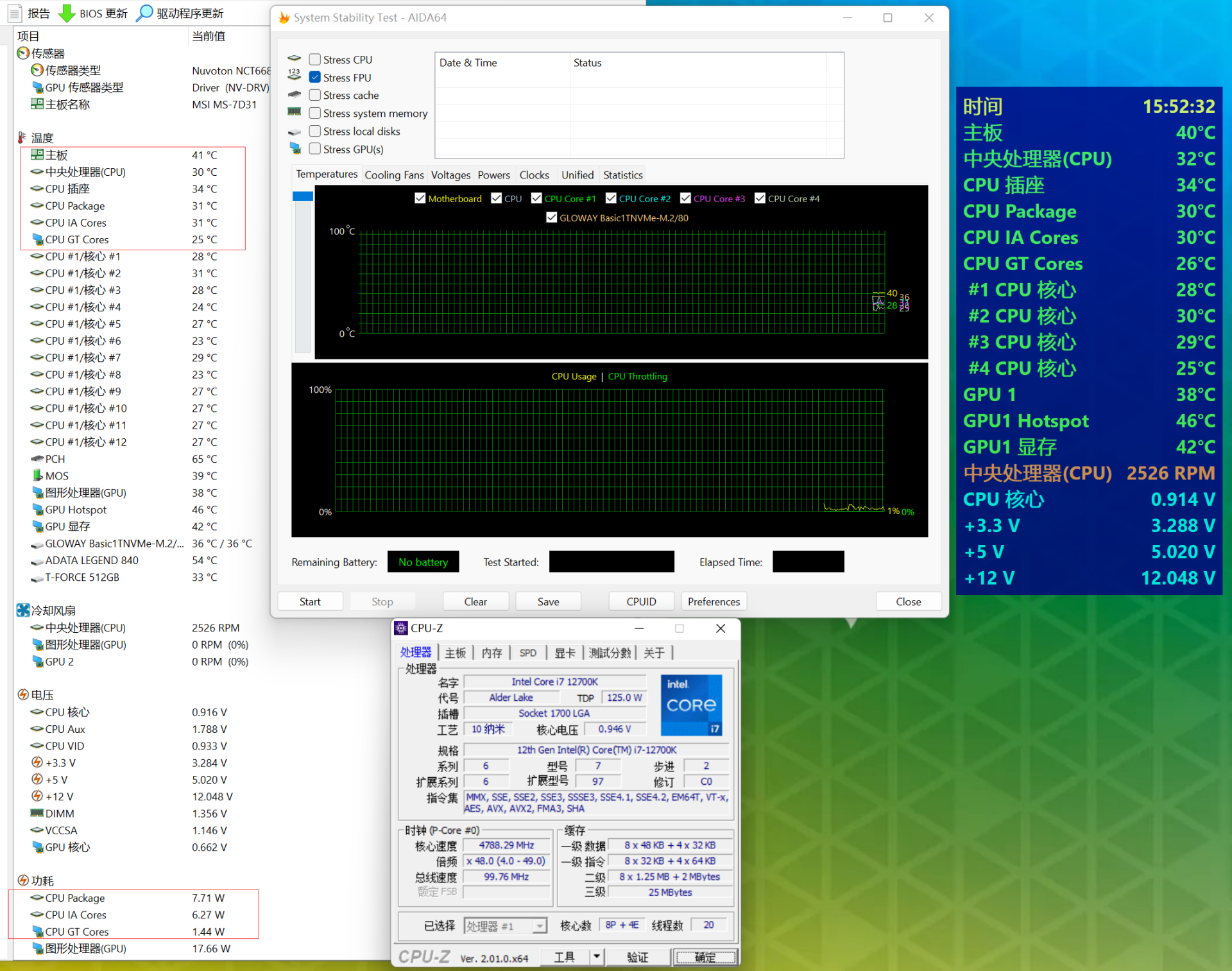Click the Stress CPU chip icon
The image size is (1232, 971).
pos(295,58)
